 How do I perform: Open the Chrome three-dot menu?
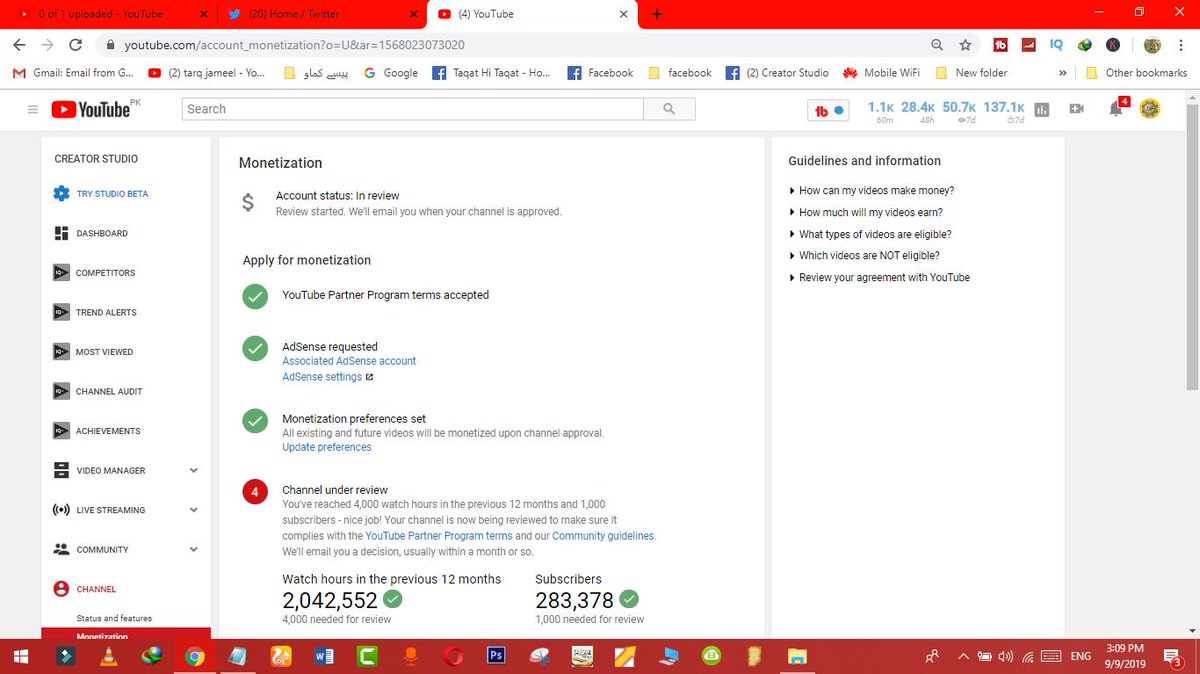(1179, 45)
